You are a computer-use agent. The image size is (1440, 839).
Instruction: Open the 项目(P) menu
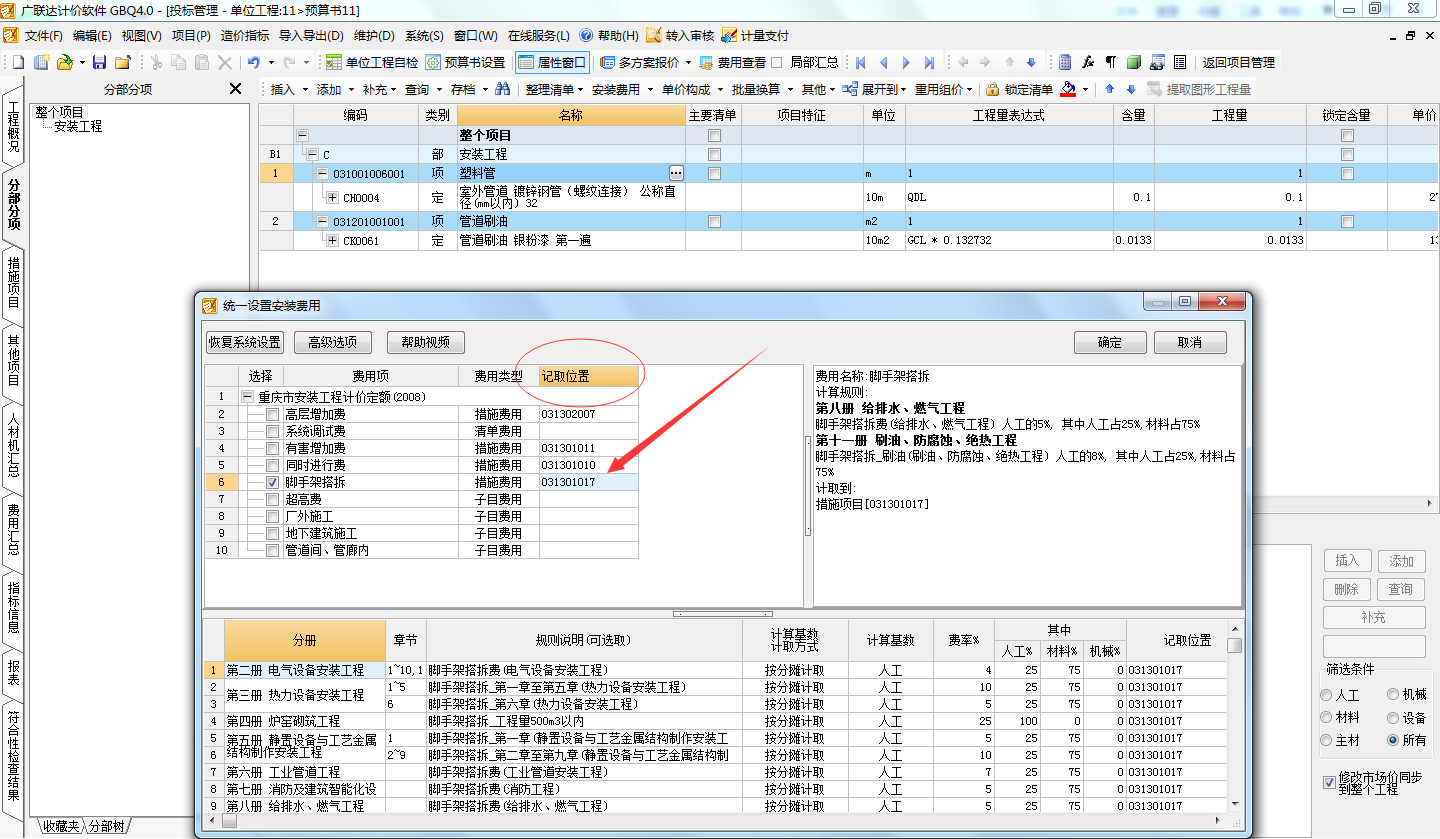pyautogui.click(x=191, y=35)
